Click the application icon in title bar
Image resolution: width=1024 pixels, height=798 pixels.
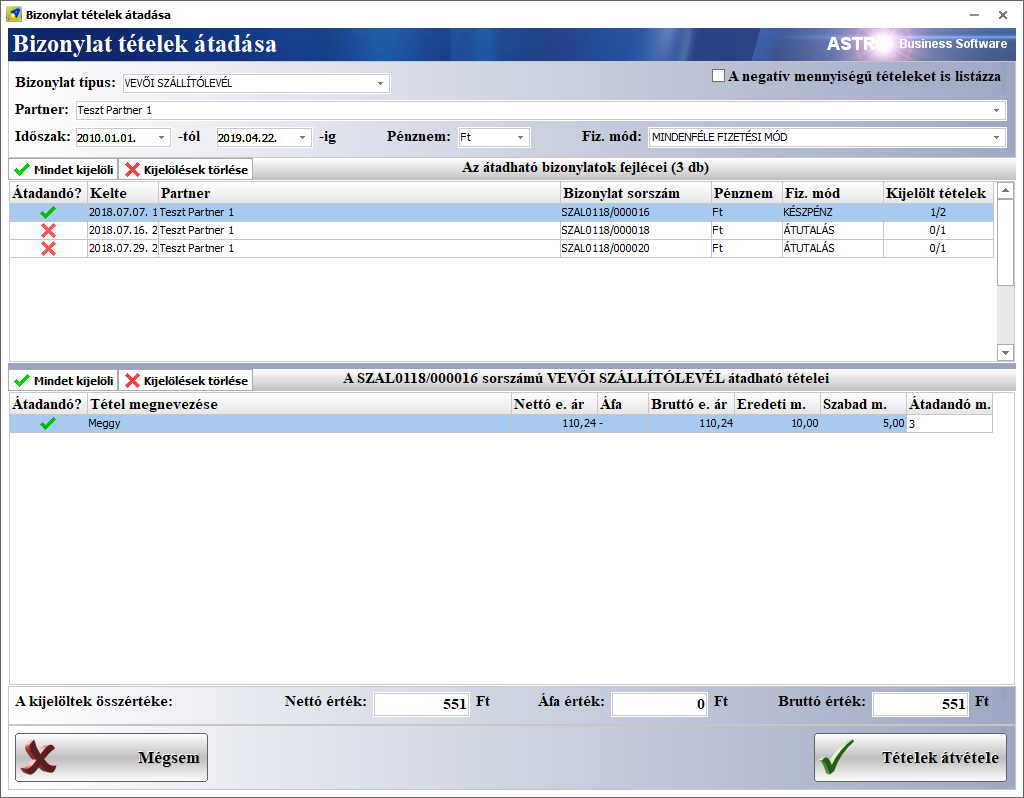(14, 14)
